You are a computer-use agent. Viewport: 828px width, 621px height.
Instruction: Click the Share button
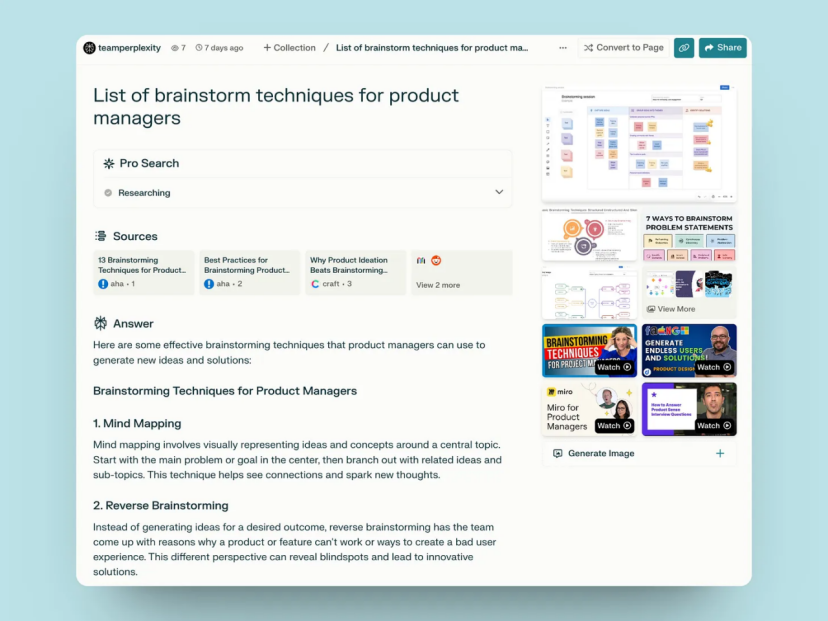tap(722, 48)
